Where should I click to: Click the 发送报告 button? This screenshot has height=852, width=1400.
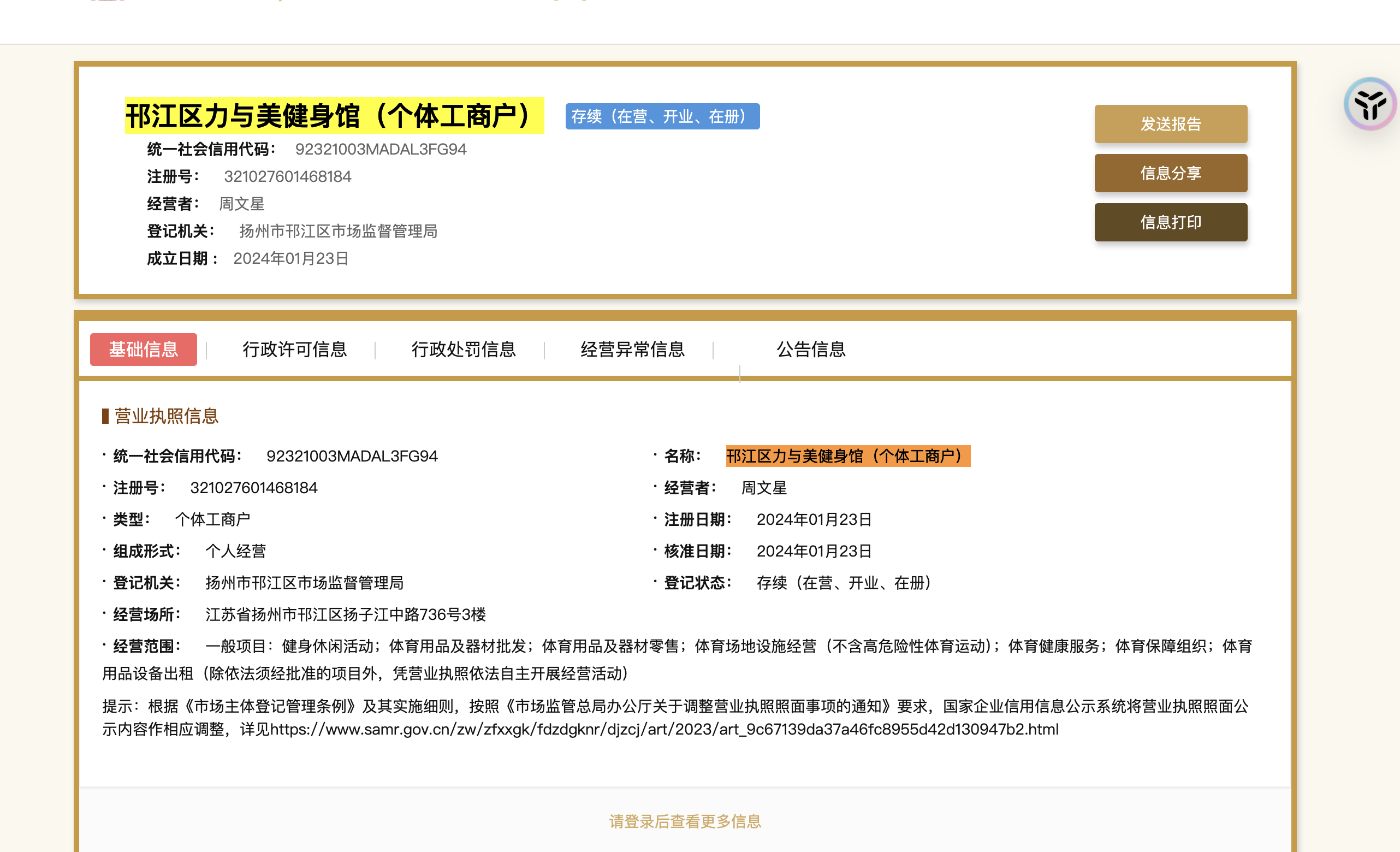[1171, 124]
